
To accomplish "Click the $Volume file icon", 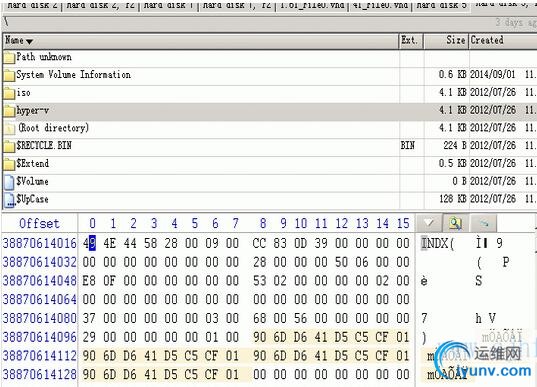I will click(9, 182).
